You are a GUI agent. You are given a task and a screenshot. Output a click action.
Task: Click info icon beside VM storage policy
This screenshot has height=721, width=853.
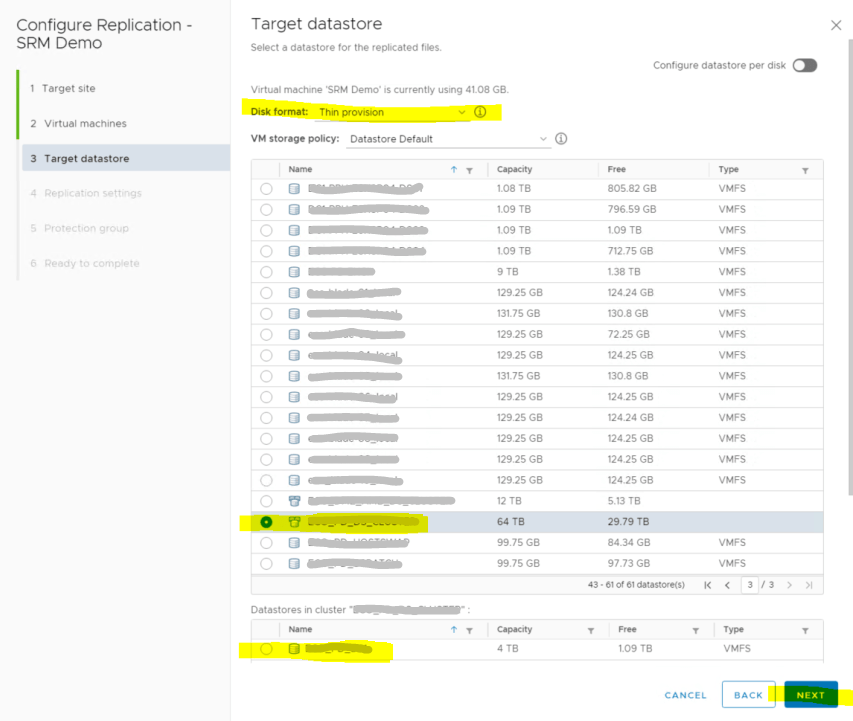pos(561,138)
